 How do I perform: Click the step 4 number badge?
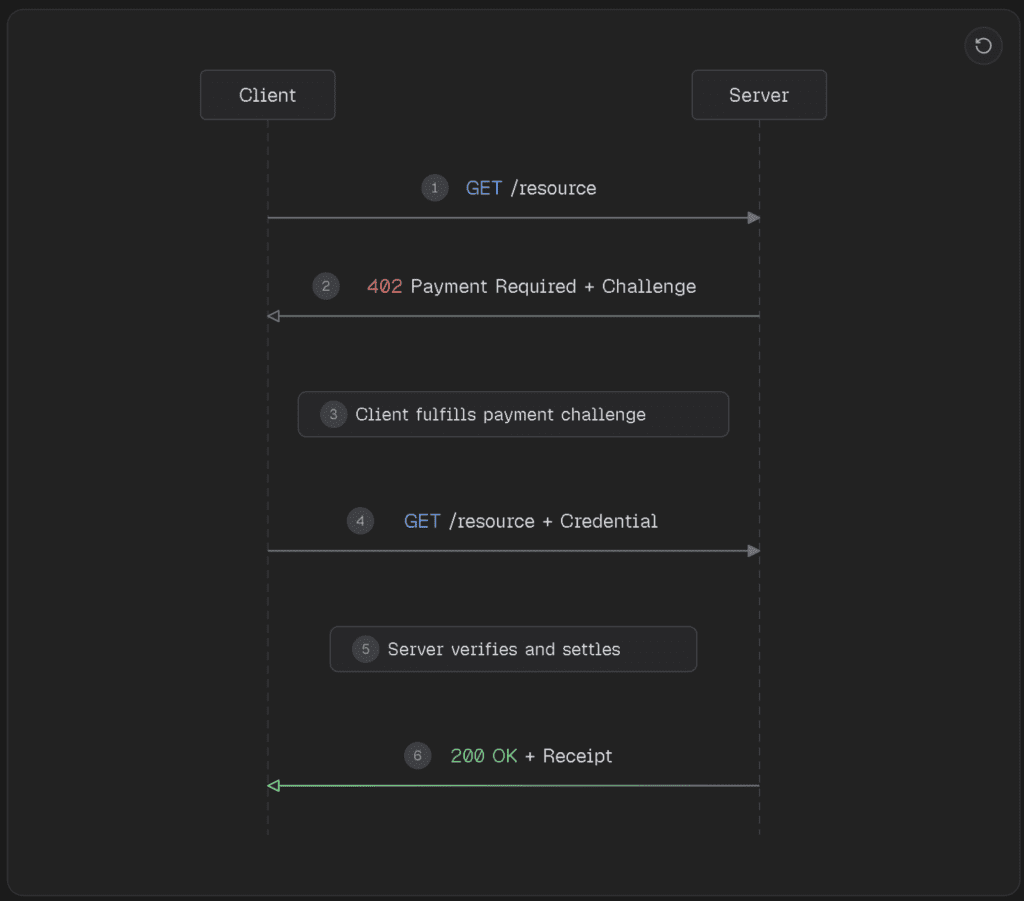(360, 521)
